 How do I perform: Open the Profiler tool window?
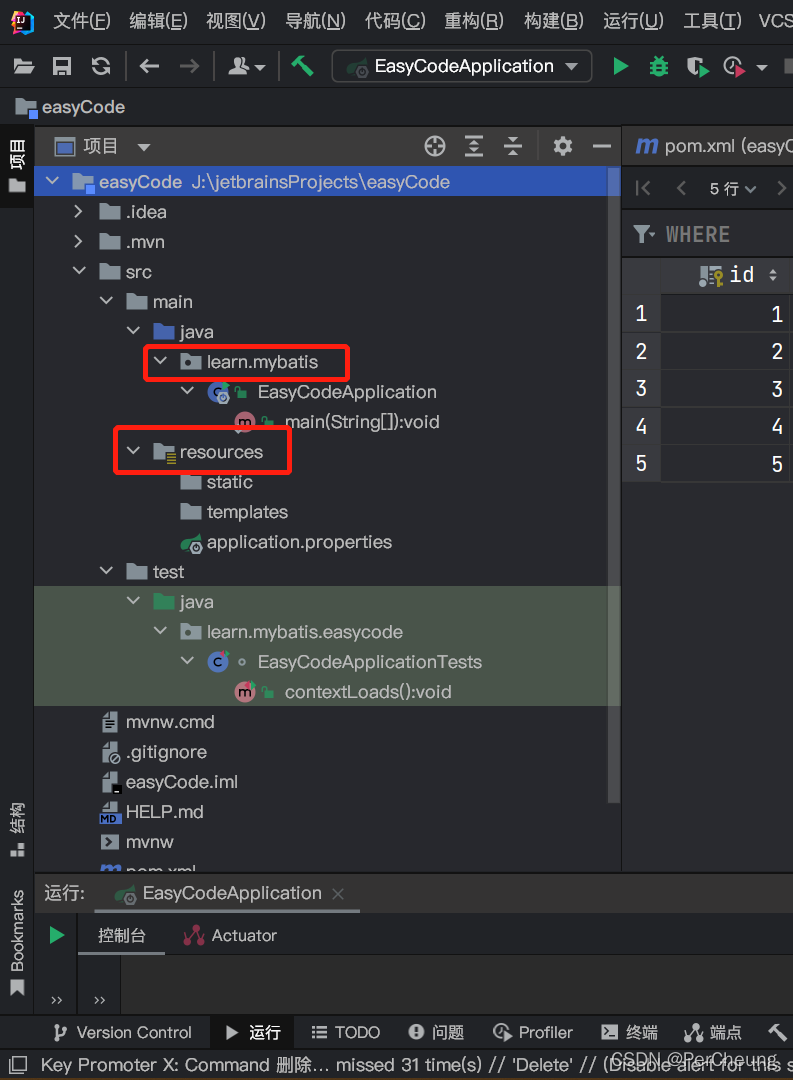532,1032
